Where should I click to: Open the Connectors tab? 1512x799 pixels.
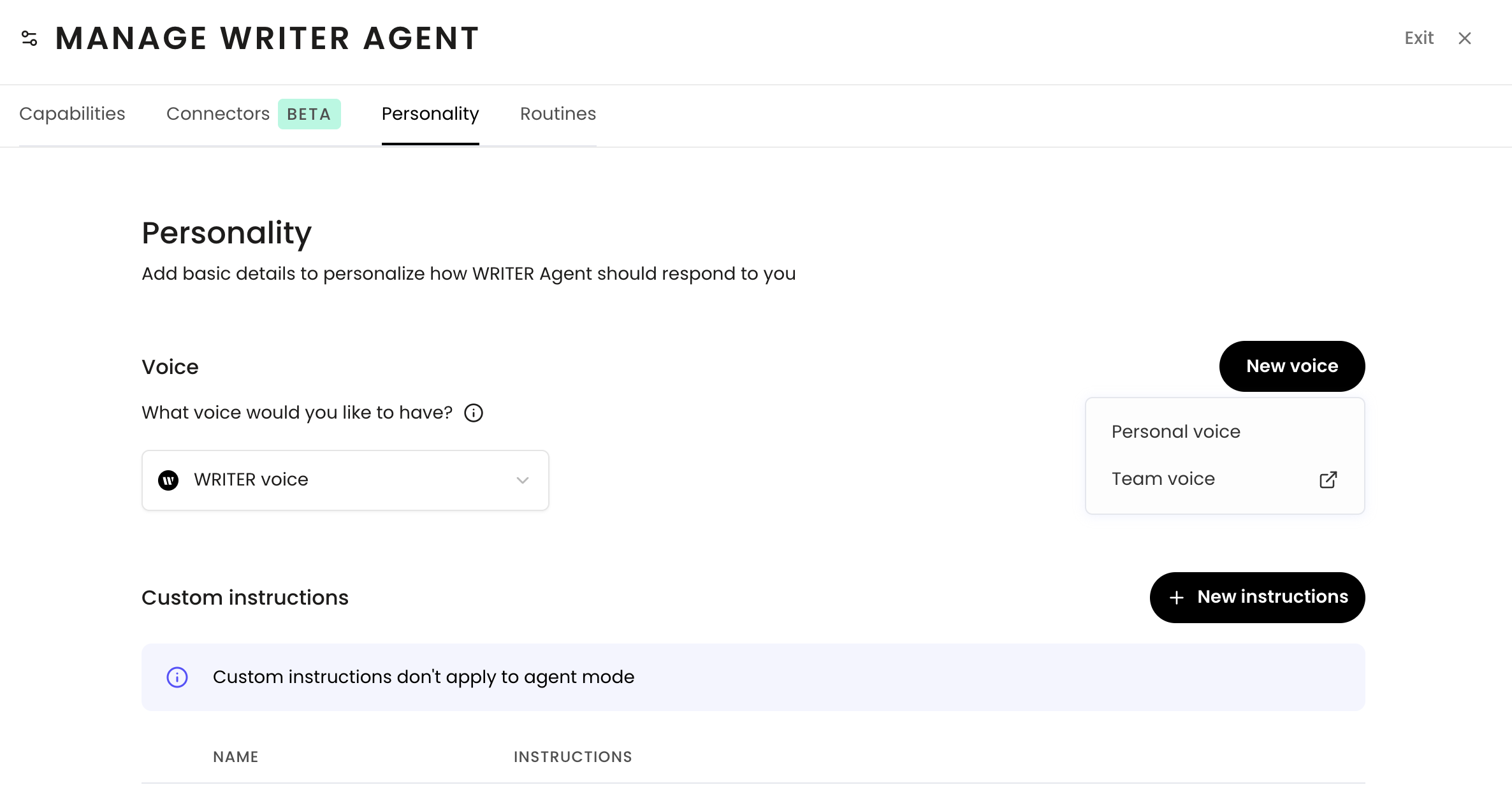click(x=218, y=114)
